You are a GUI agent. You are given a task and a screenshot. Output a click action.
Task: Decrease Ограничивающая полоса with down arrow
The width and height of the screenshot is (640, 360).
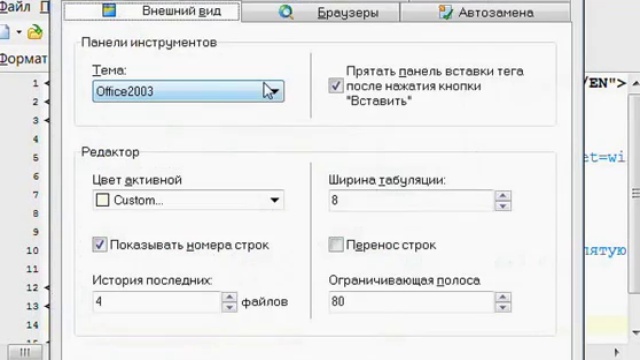(503, 307)
